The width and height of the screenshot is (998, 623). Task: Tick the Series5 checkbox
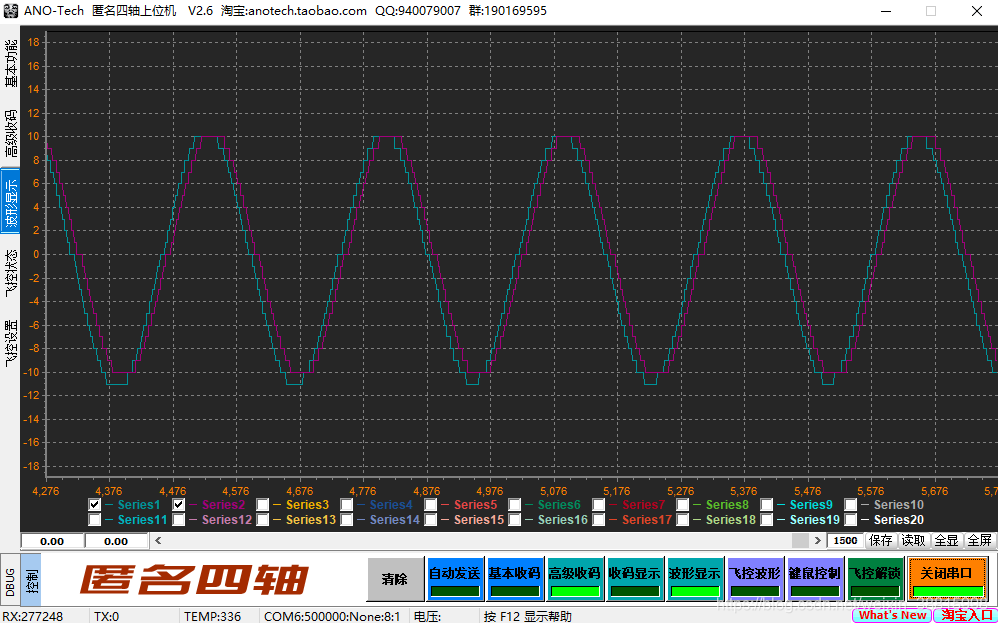[430, 505]
